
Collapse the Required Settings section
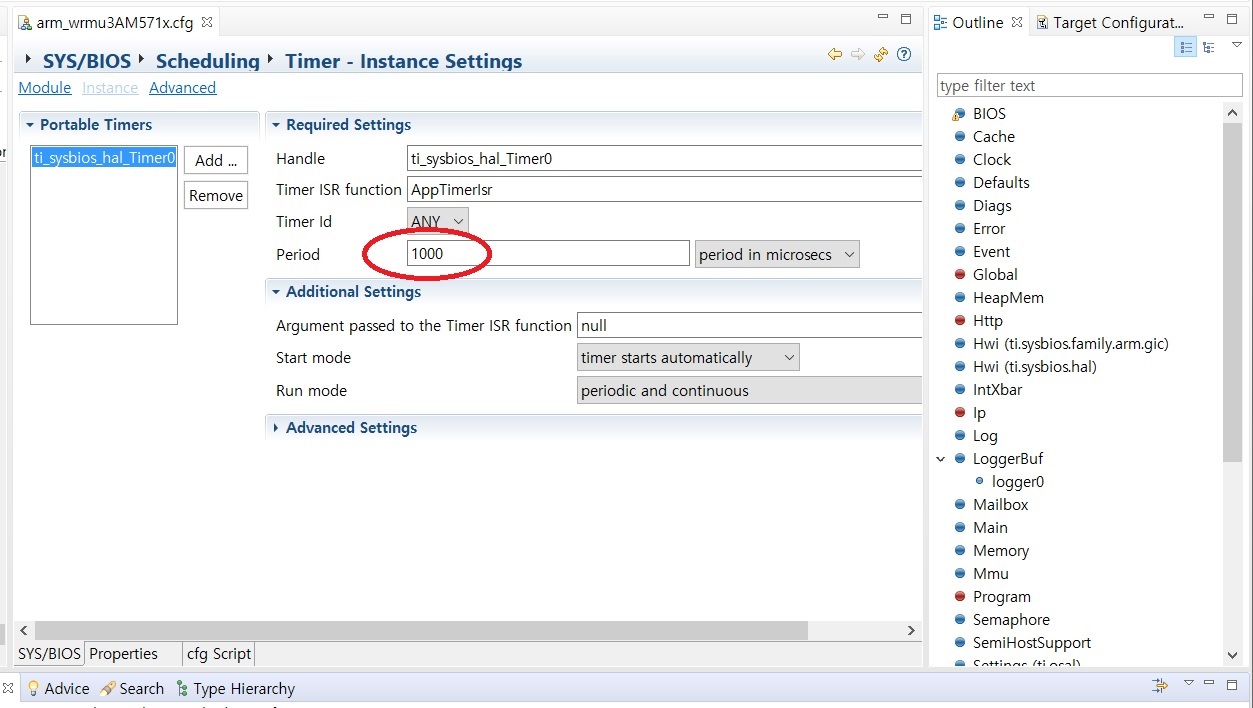tap(276, 125)
